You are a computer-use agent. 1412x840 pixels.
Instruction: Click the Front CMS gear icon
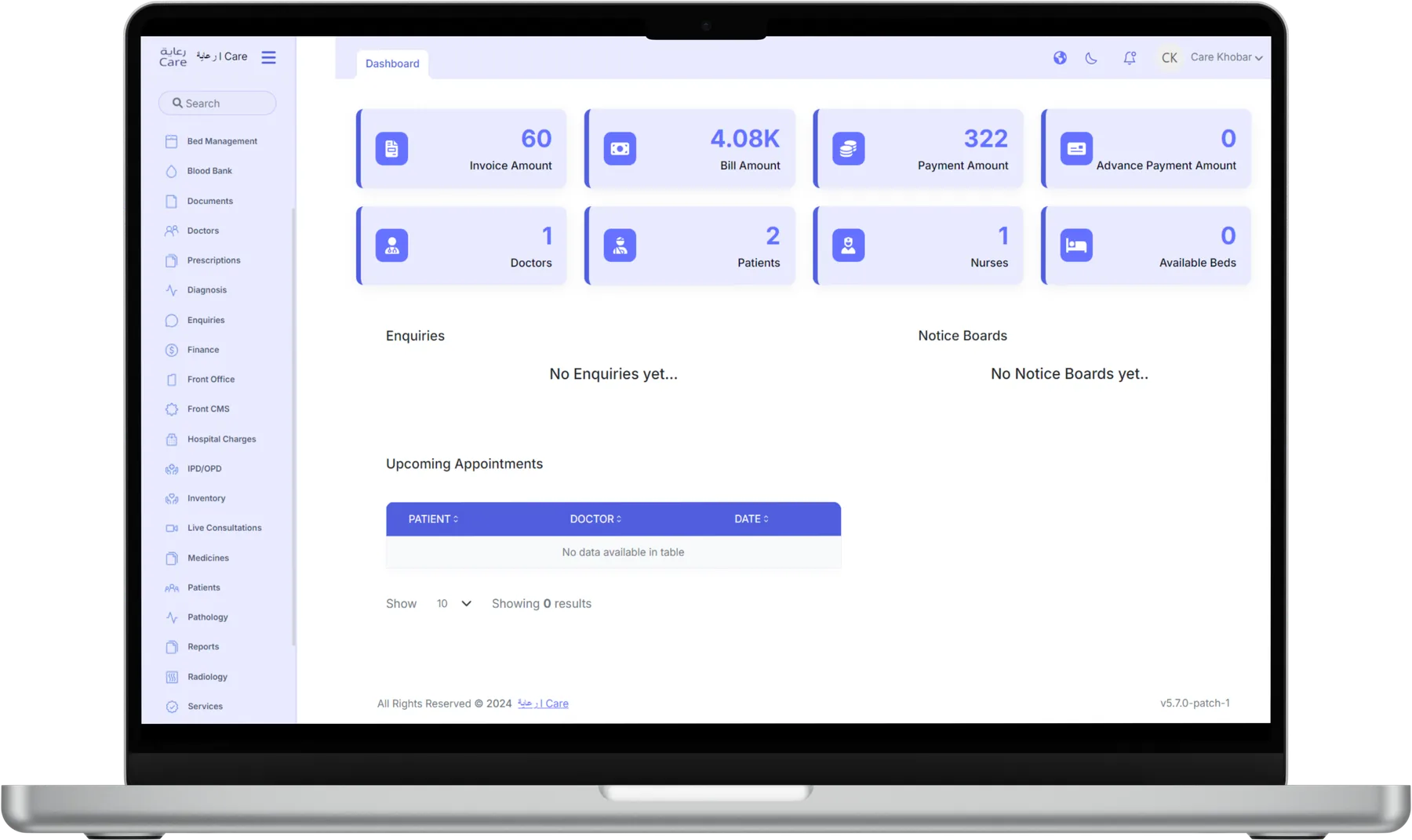pos(172,409)
